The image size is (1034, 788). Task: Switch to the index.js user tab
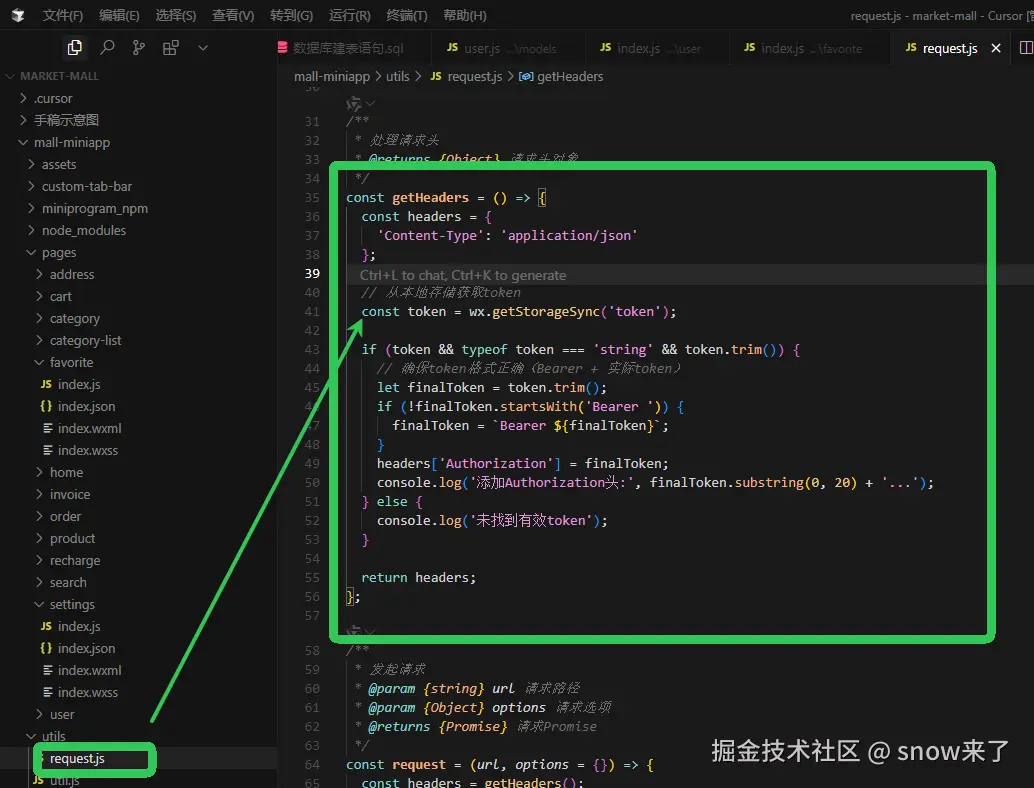[657, 48]
